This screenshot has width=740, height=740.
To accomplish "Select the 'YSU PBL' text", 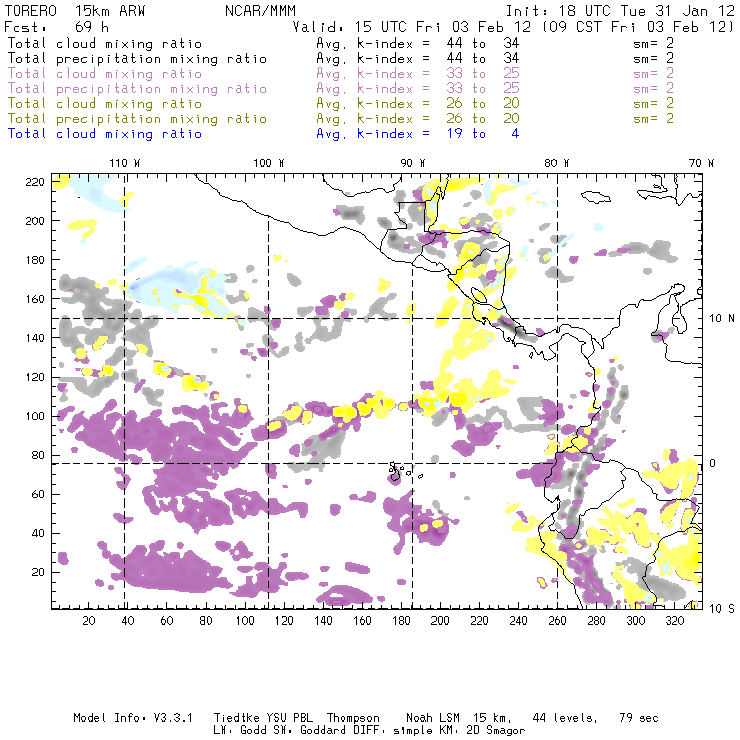I will click(289, 718).
